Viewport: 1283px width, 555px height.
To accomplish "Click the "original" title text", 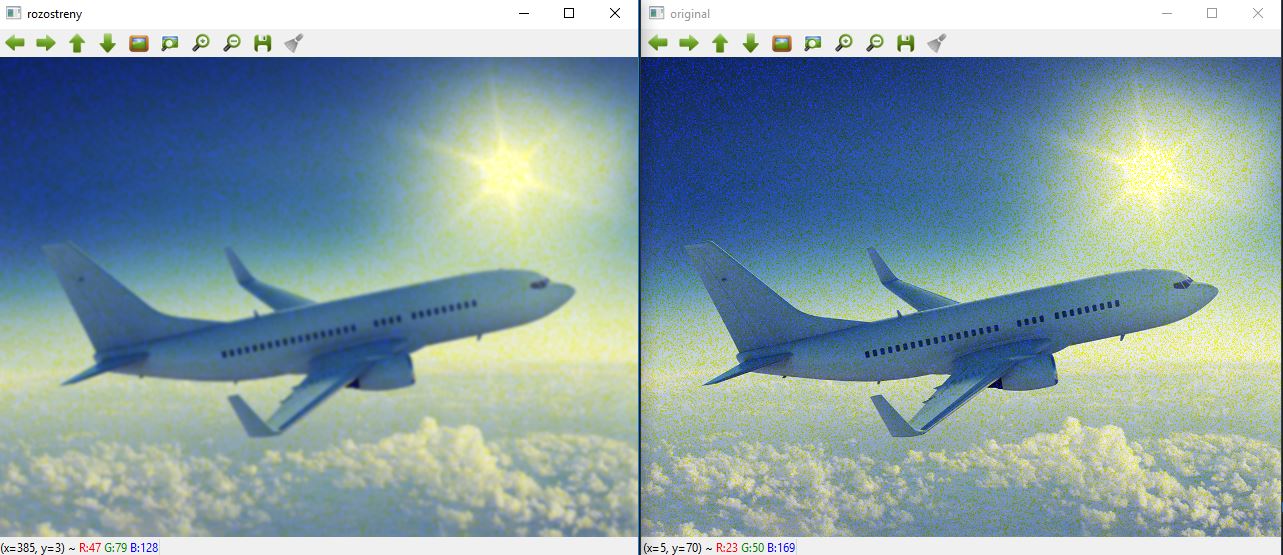I will point(689,13).
